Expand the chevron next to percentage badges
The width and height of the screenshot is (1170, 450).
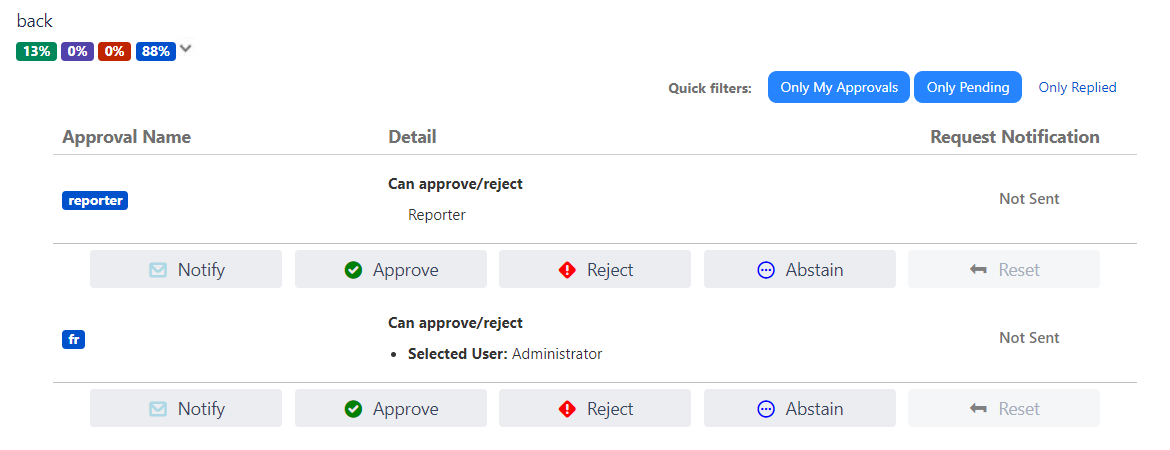[185, 49]
